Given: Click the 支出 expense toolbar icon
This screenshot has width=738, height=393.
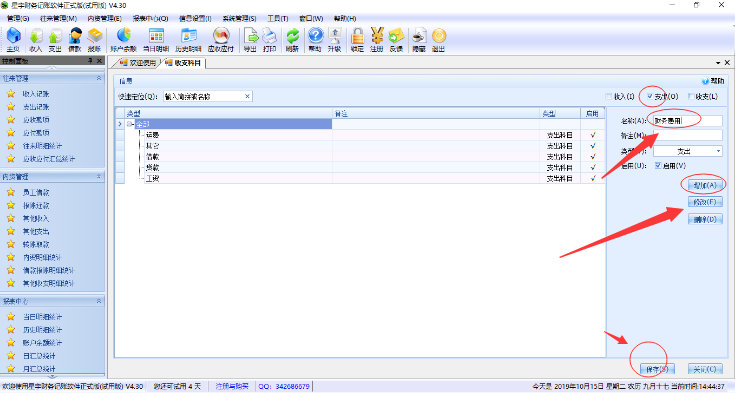Looking at the screenshot, I should 55,39.
